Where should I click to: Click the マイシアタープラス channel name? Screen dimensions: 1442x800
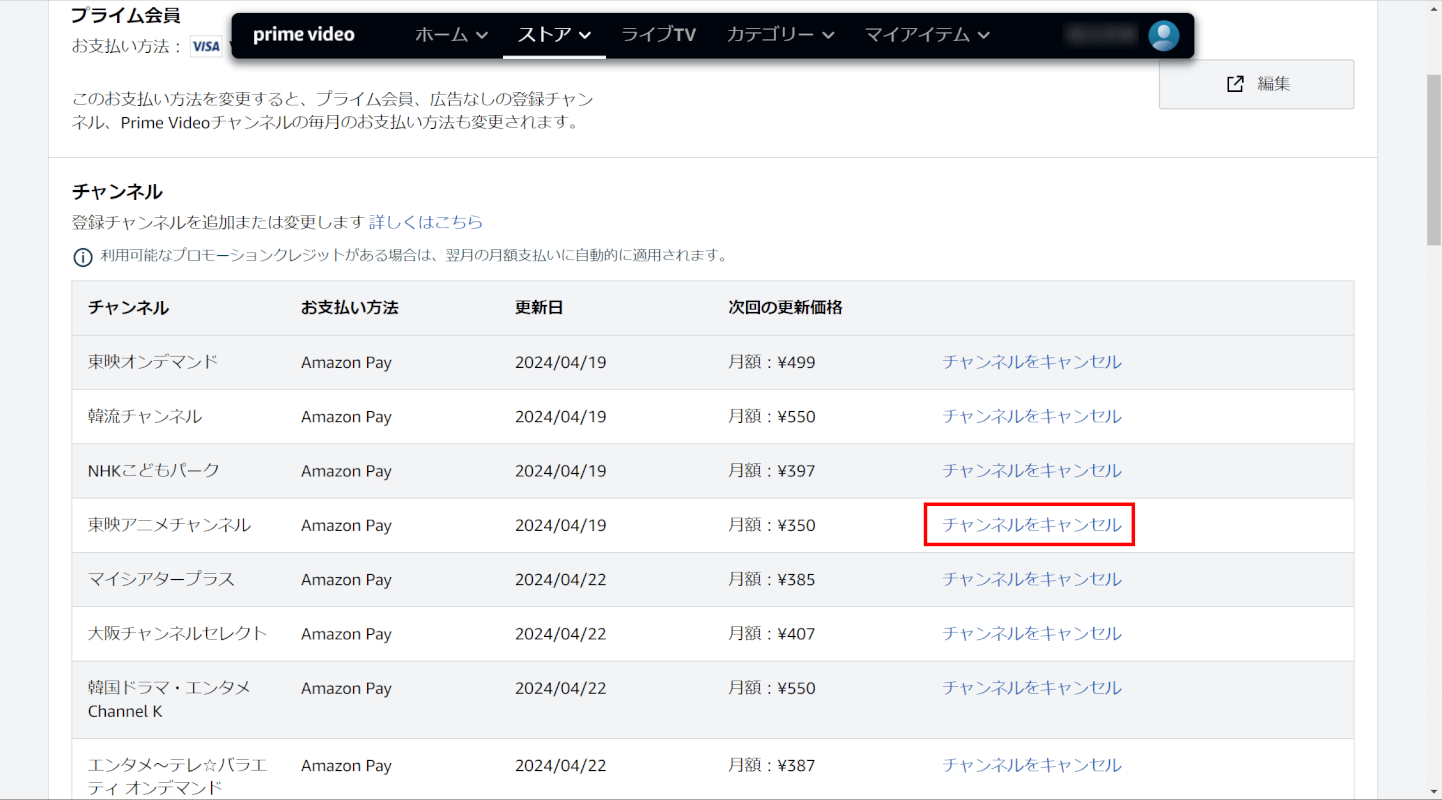[x=161, y=579]
